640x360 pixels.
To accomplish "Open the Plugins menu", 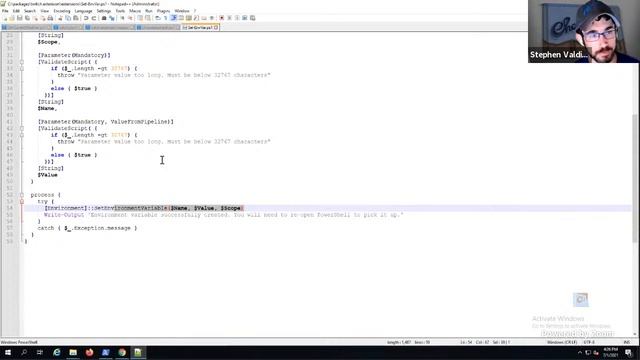I will click(x=163, y=11).
